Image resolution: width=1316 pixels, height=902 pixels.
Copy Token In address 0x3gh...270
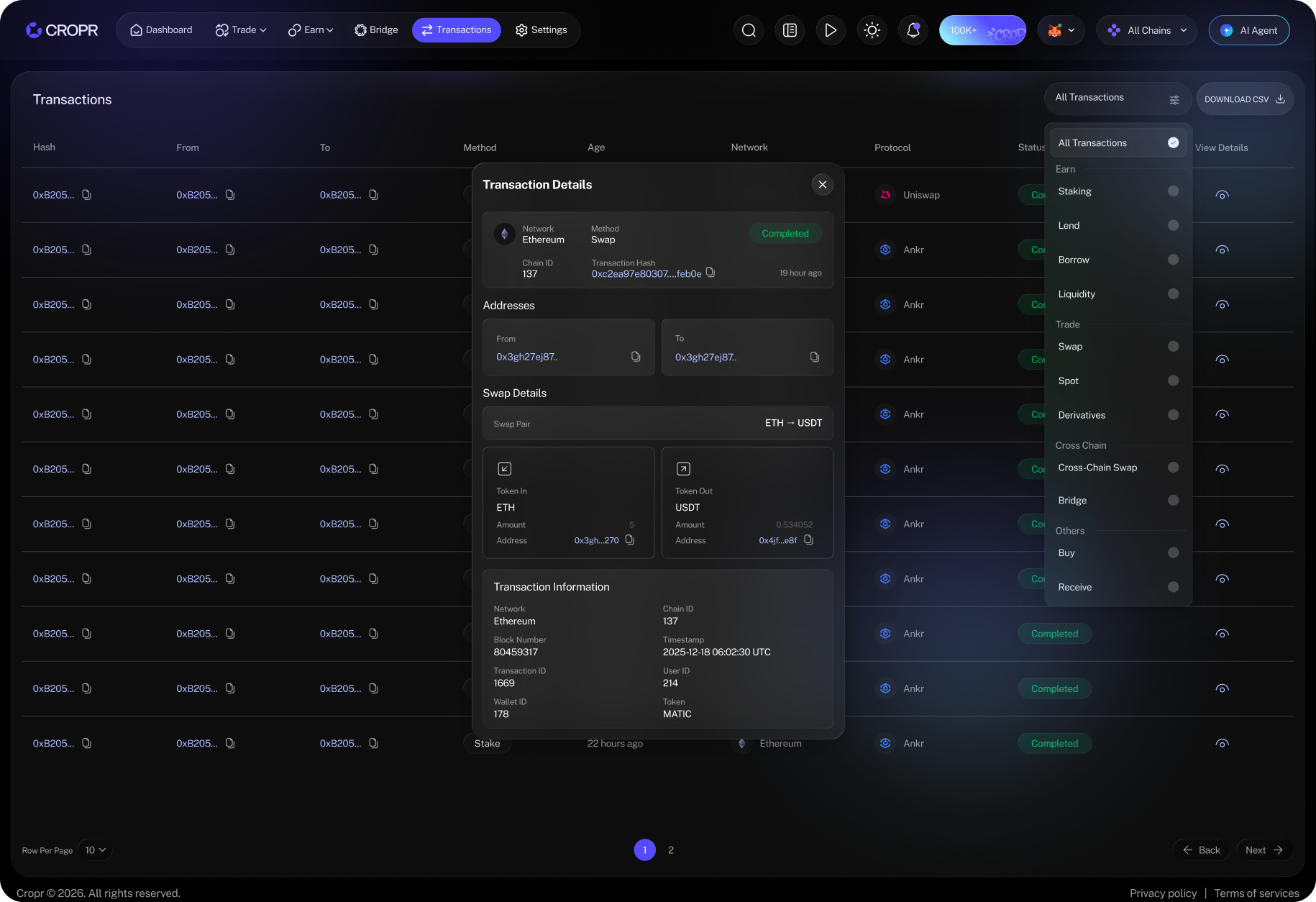click(x=630, y=540)
